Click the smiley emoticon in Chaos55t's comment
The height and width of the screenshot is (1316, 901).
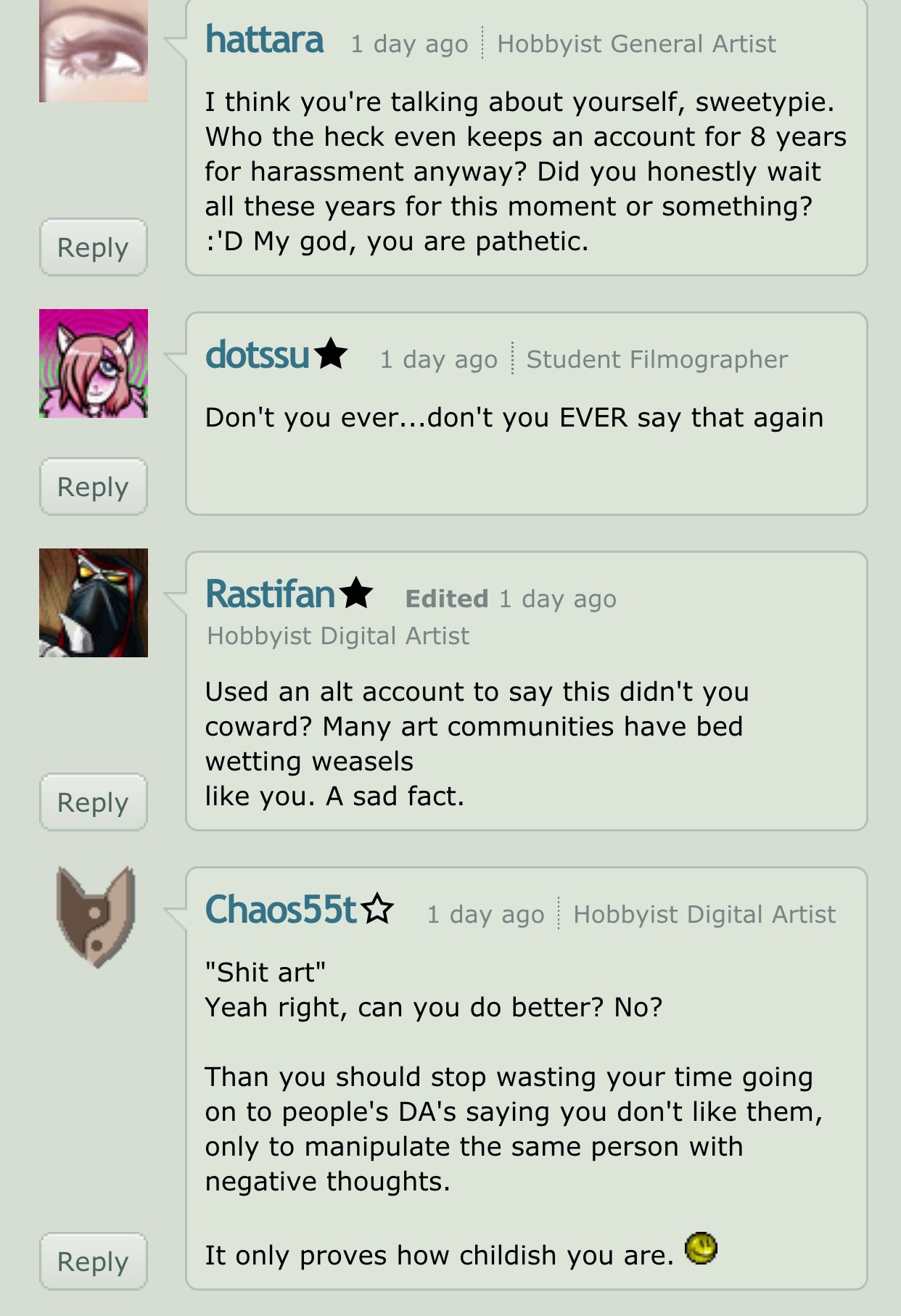click(701, 1249)
